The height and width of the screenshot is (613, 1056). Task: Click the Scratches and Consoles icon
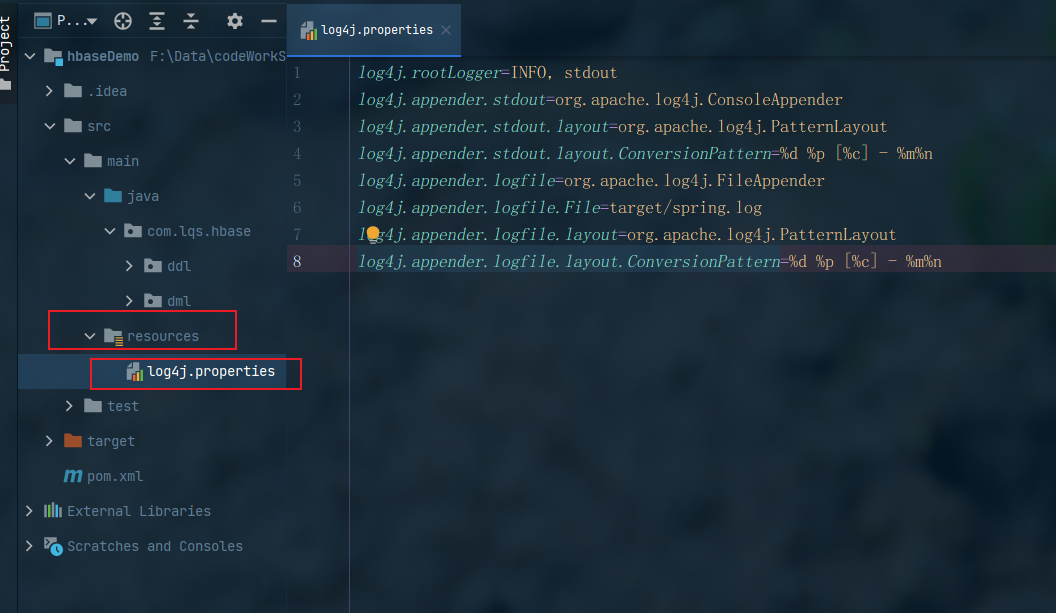pyautogui.click(x=53, y=546)
